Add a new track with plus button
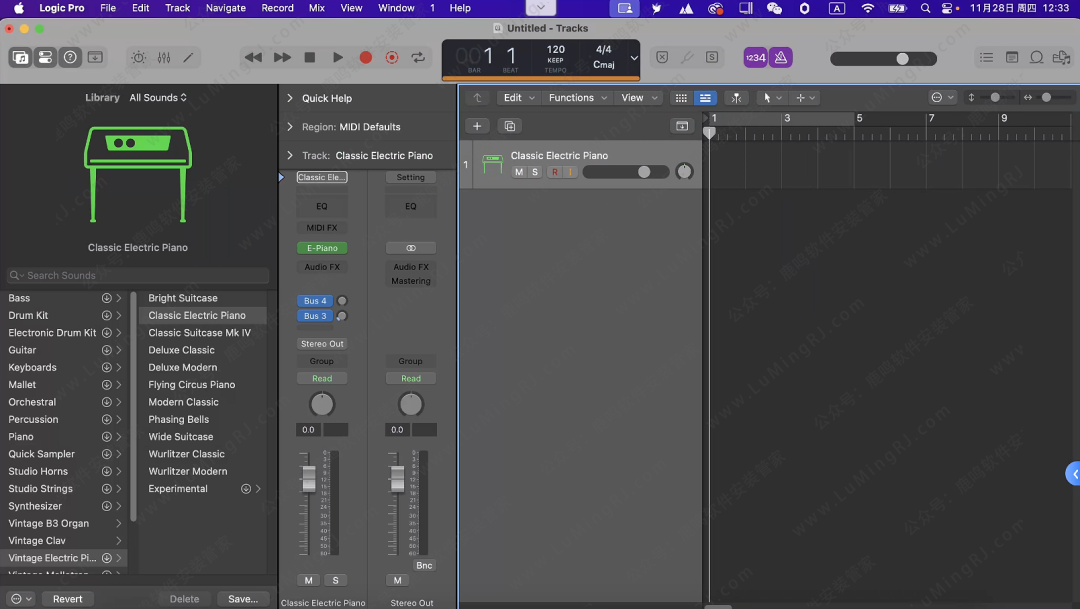The image size is (1080, 609). tap(477, 126)
